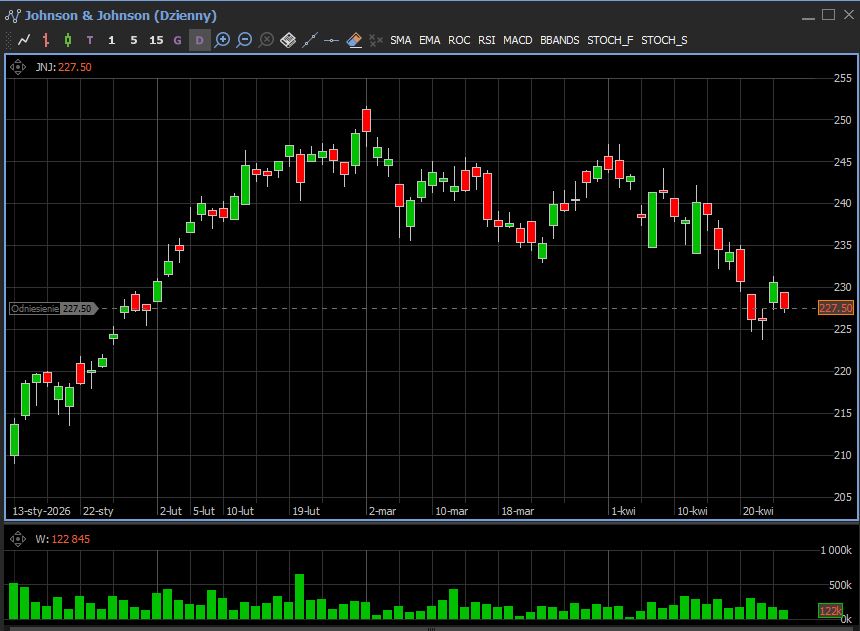This screenshot has height=631, width=860.
Task: Click the move handle of the volume panel
Action: click(17, 539)
